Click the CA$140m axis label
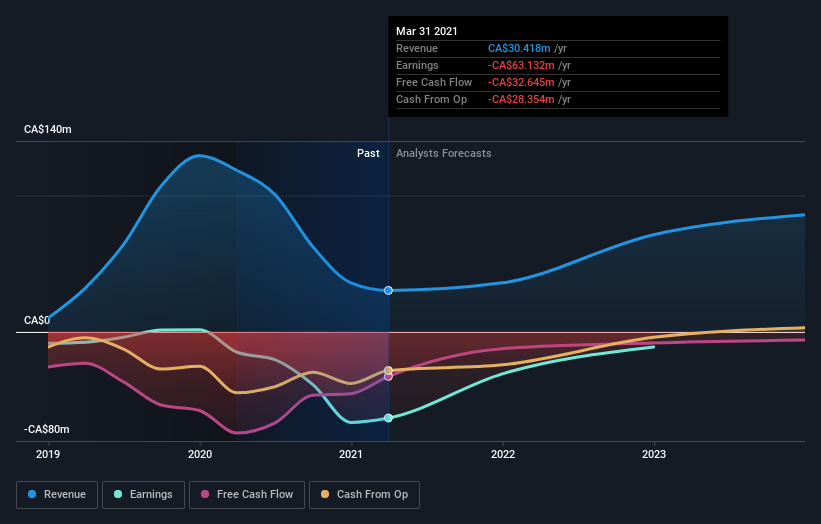 pos(48,129)
